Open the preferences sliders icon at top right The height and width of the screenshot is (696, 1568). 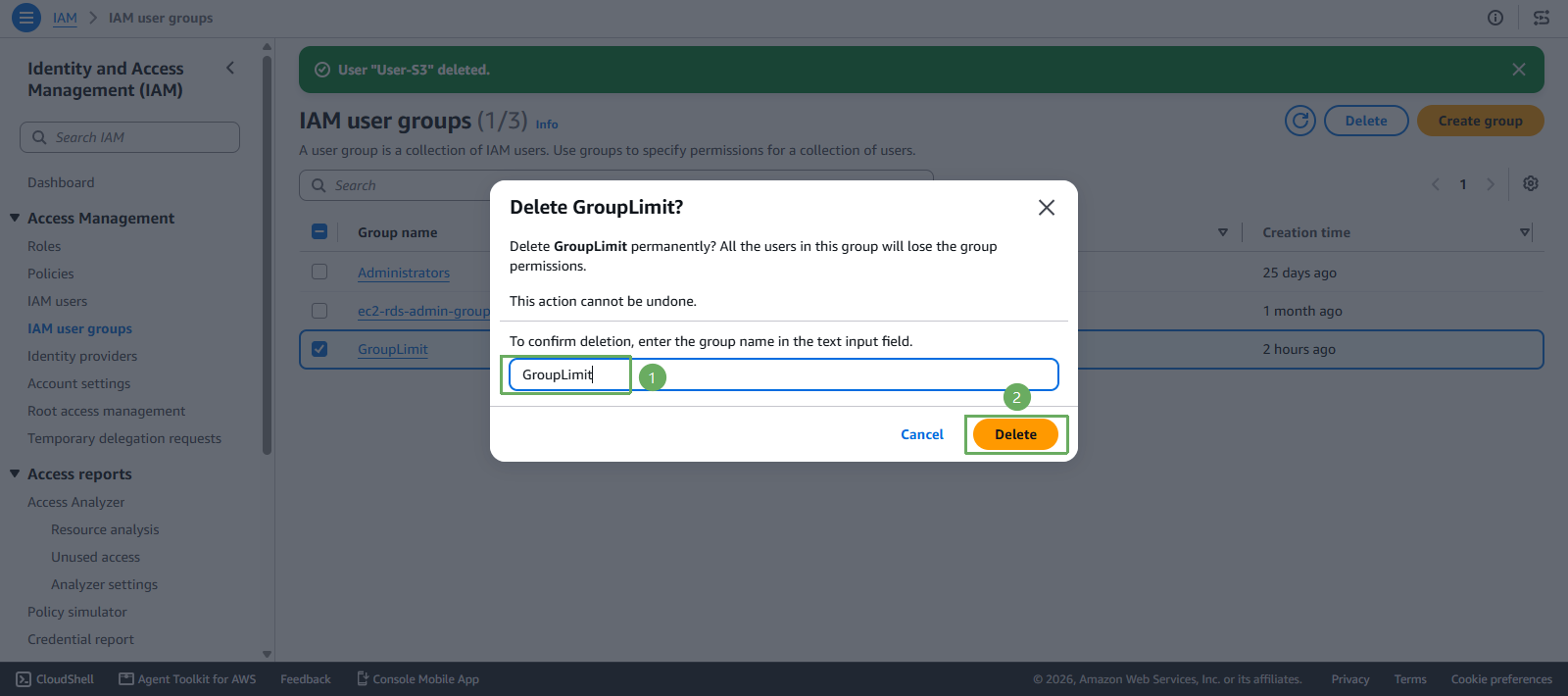1542,18
